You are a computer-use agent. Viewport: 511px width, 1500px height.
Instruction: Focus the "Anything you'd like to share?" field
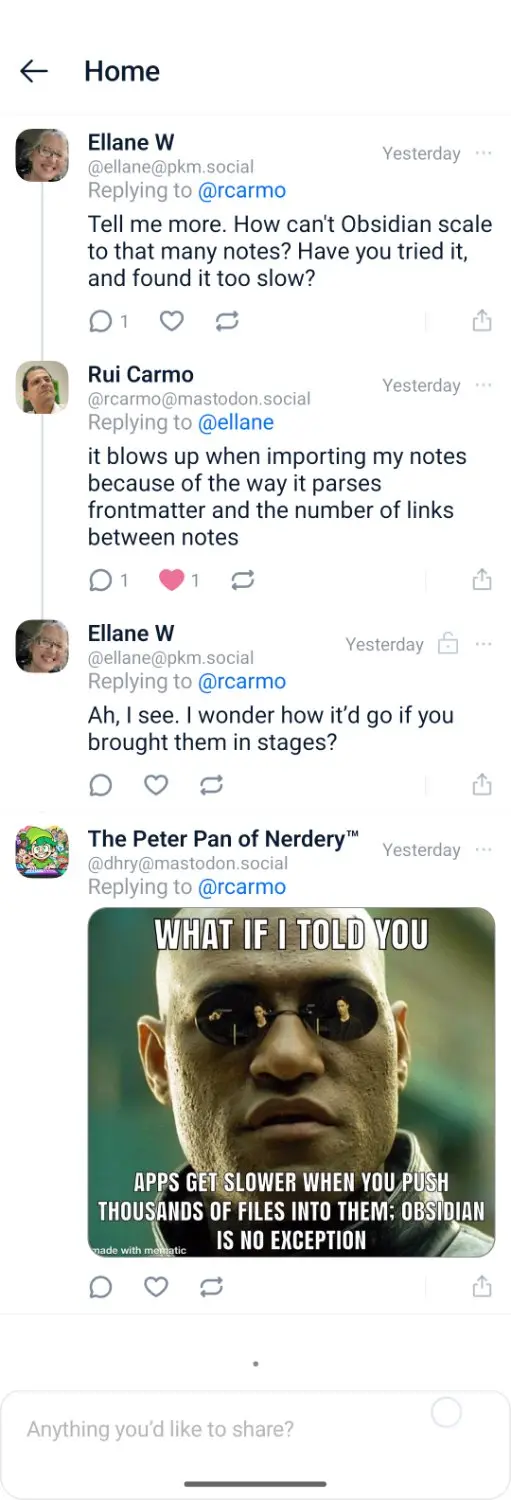(255, 1429)
